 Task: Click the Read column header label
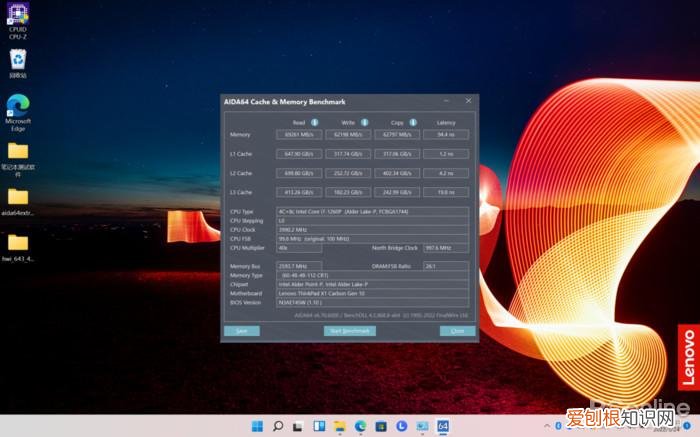299,123
